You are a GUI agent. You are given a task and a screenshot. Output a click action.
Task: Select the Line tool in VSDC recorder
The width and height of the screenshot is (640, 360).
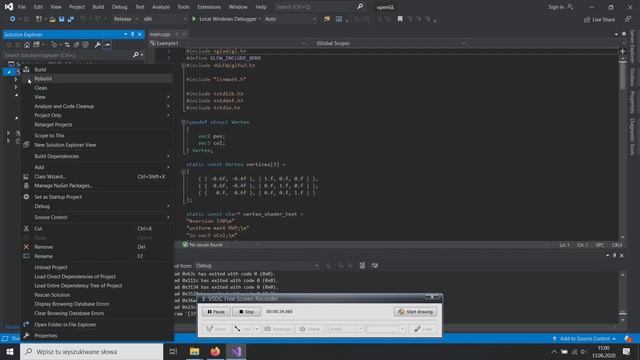coord(242,329)
